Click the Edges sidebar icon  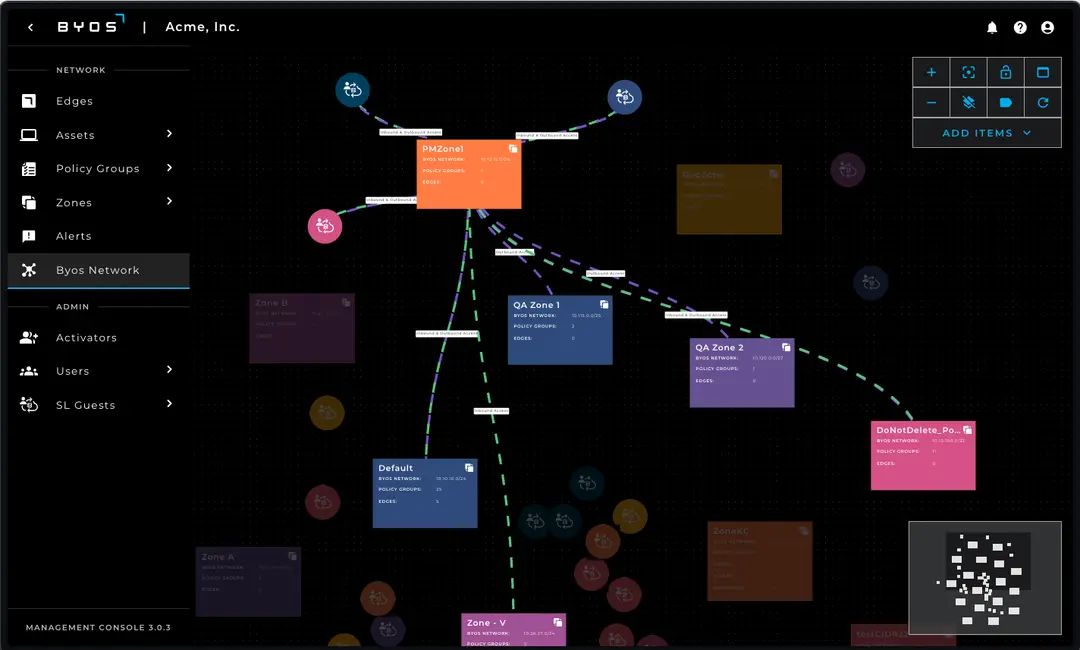pos(29,101)
